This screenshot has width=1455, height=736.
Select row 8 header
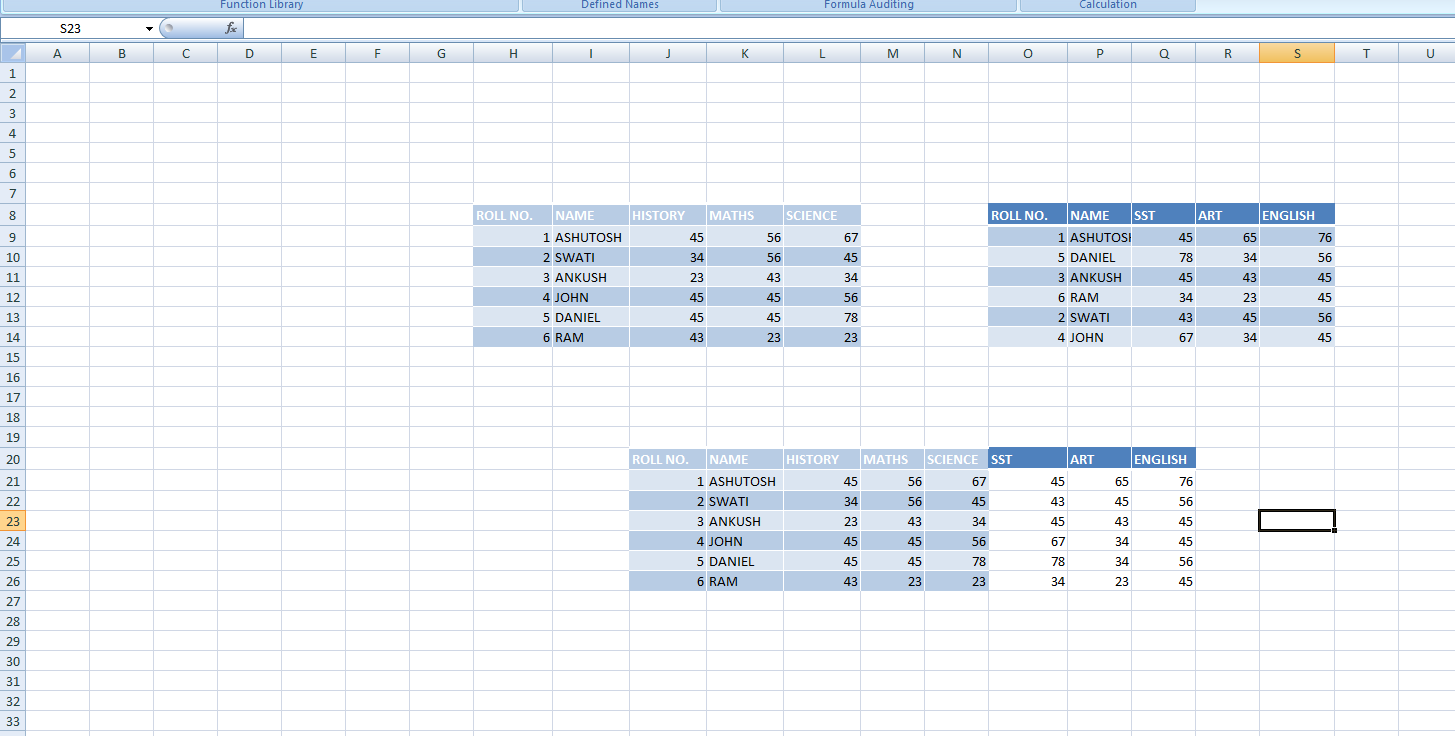12,215
